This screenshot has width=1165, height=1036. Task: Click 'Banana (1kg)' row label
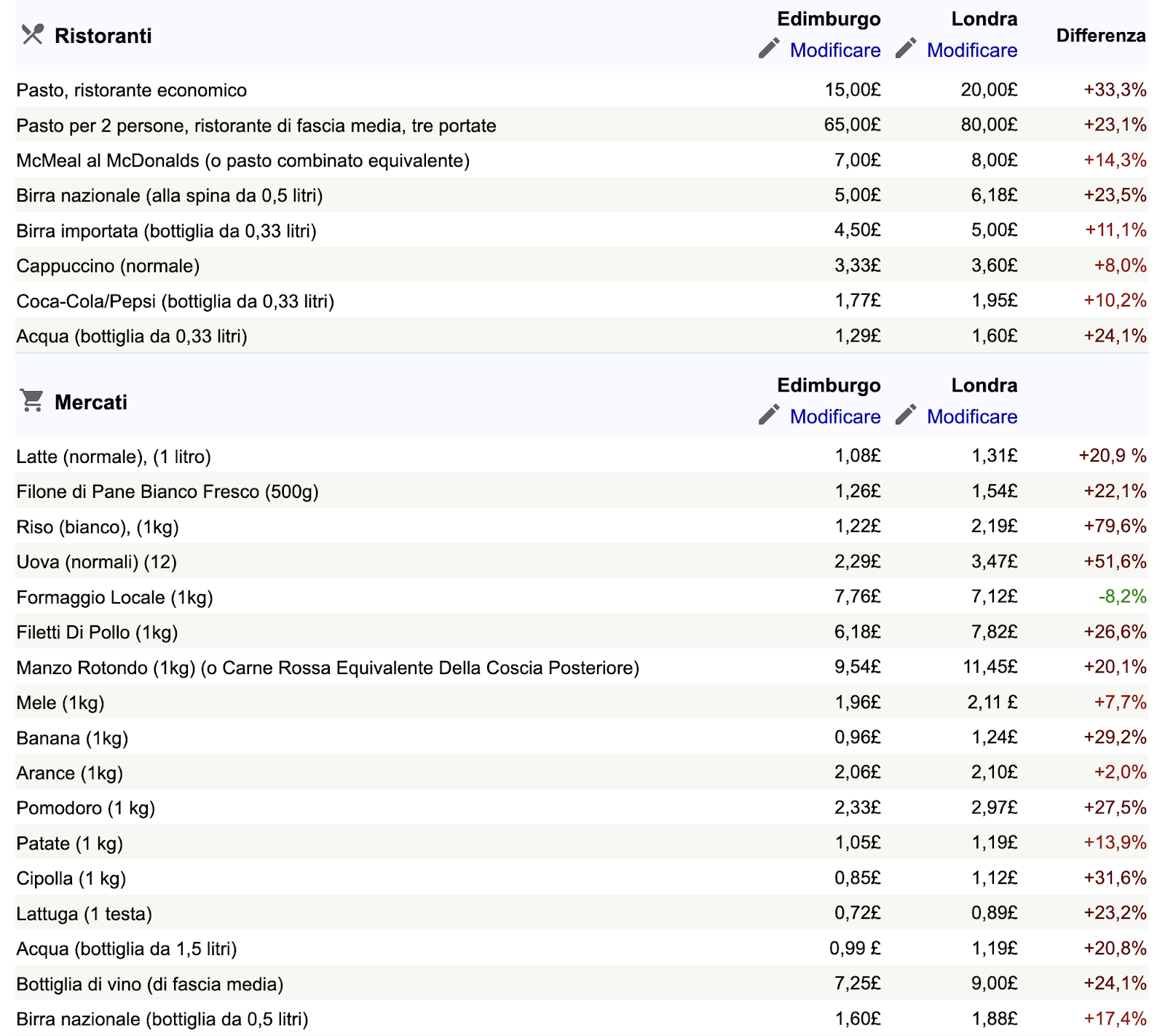[73, 738]
